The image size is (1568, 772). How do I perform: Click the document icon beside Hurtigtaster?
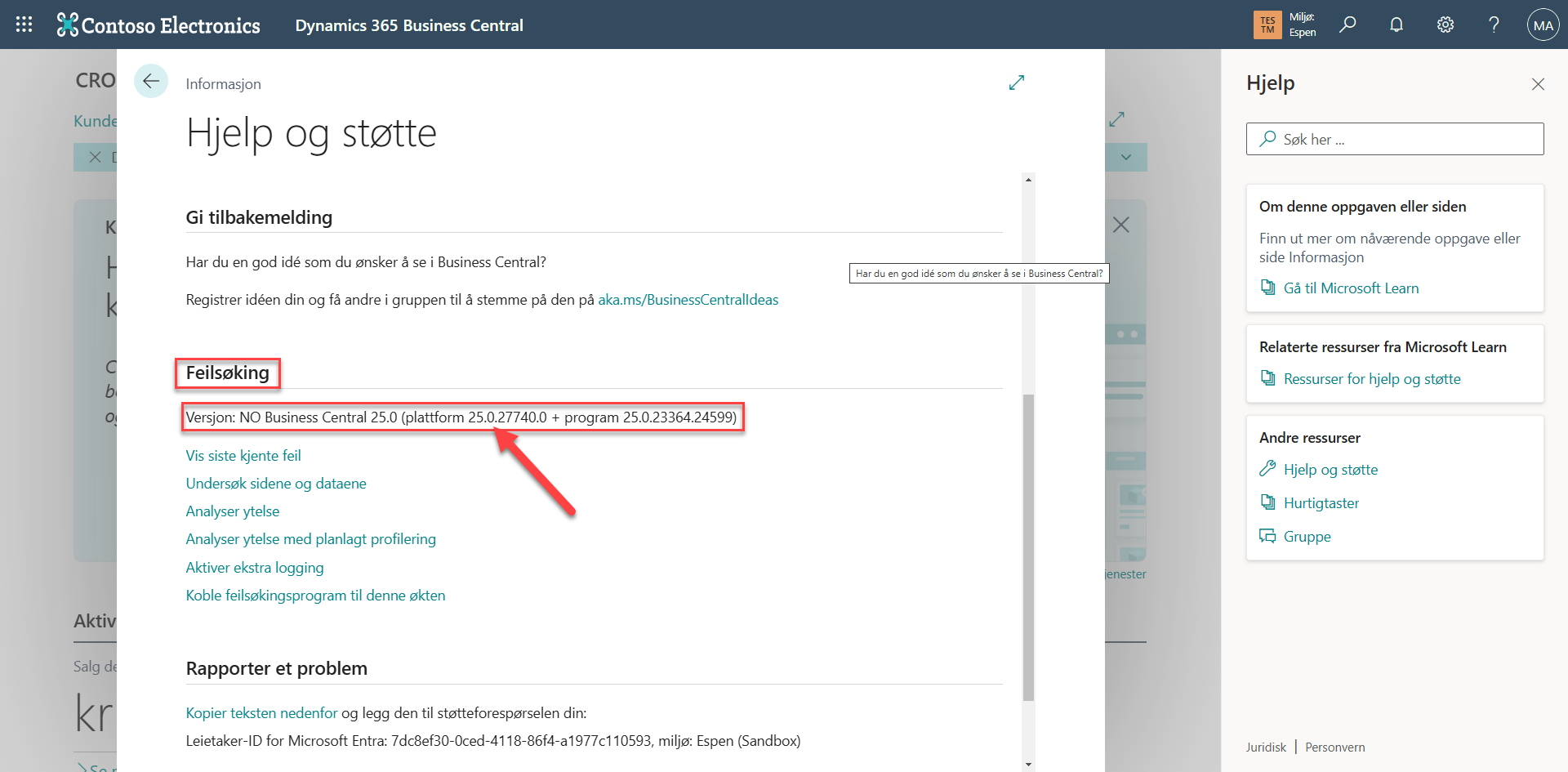tap(1267, 502)
